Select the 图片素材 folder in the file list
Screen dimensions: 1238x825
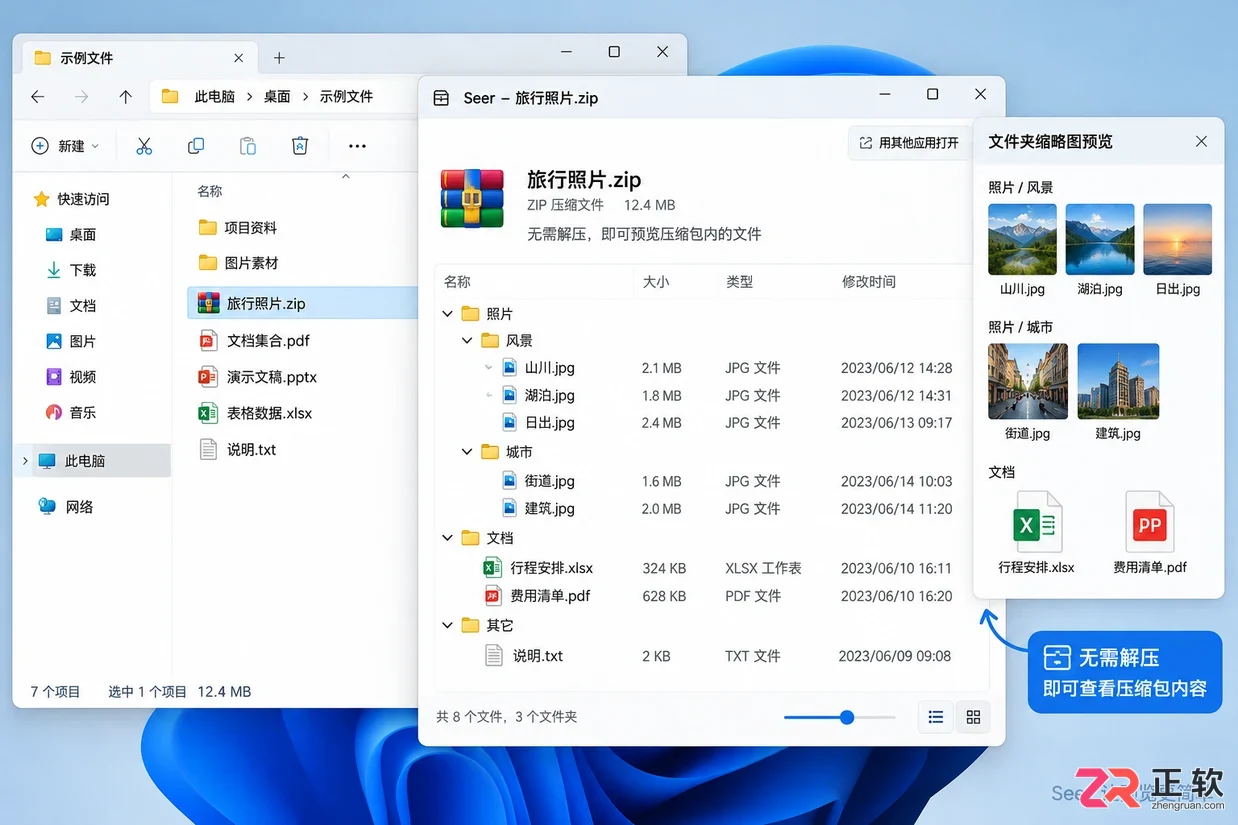238,263
